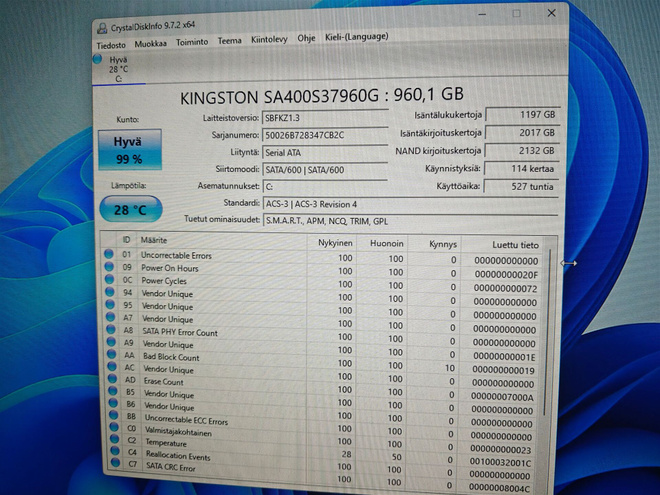660x495 pixels.
Task: Click raw value 0000007000A
Action: point(502,397)
